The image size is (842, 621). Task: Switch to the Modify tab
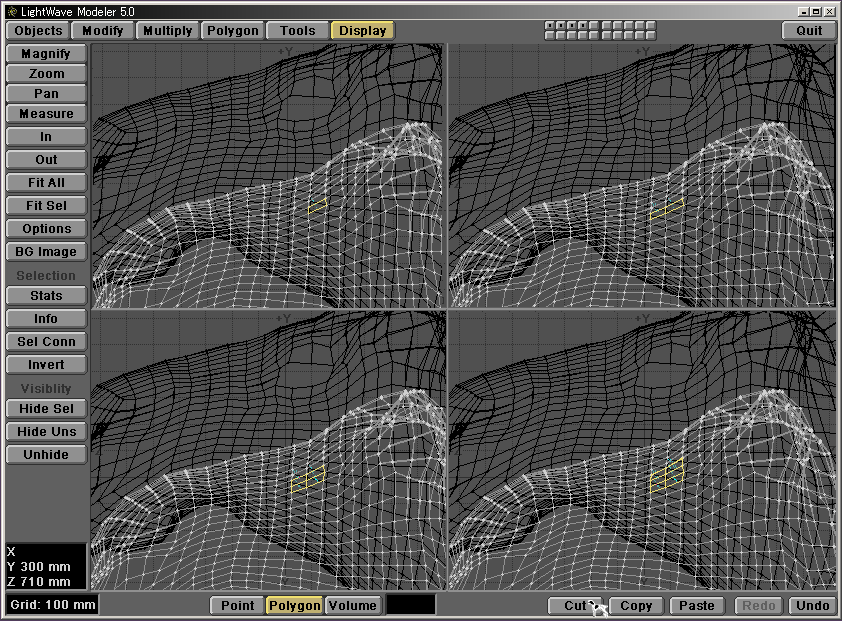pyautogui.click(x=102, y=30)
